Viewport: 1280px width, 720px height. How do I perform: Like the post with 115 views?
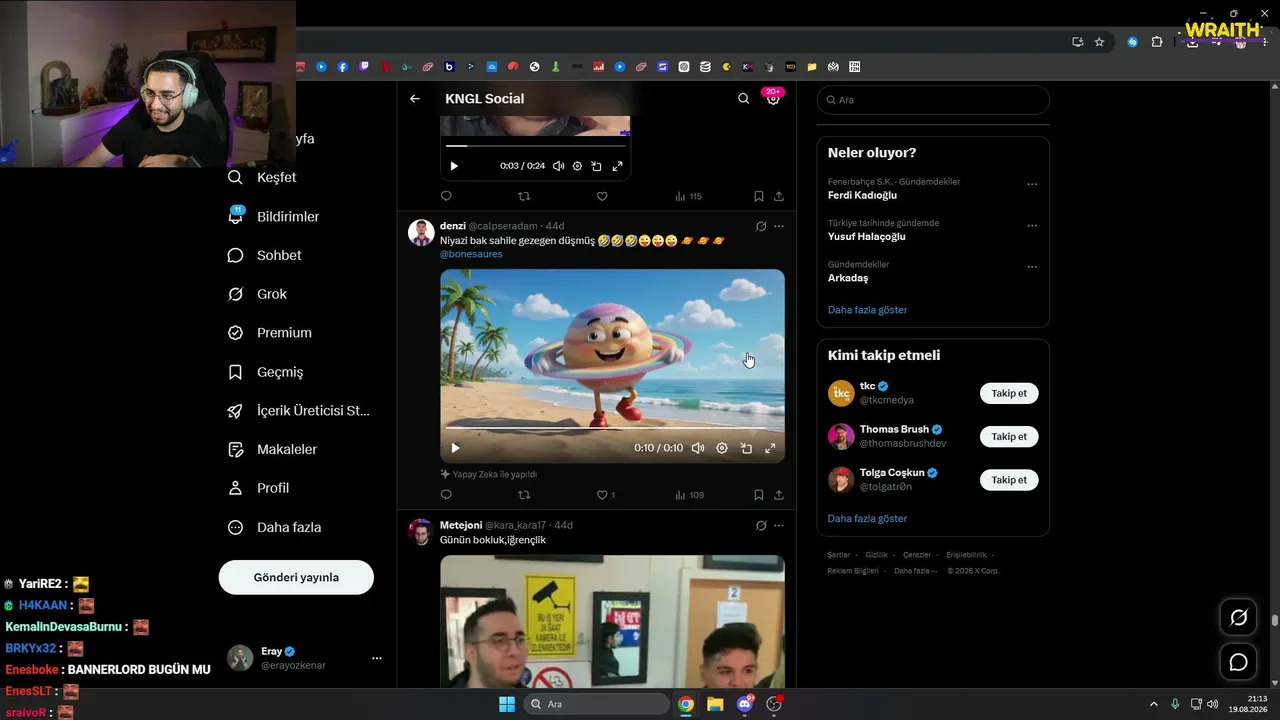pyautogui.click(x=602, y=196)
